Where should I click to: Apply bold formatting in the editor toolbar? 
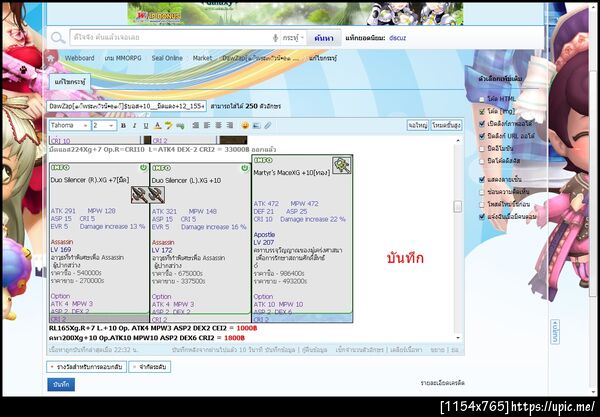(123, 125)
